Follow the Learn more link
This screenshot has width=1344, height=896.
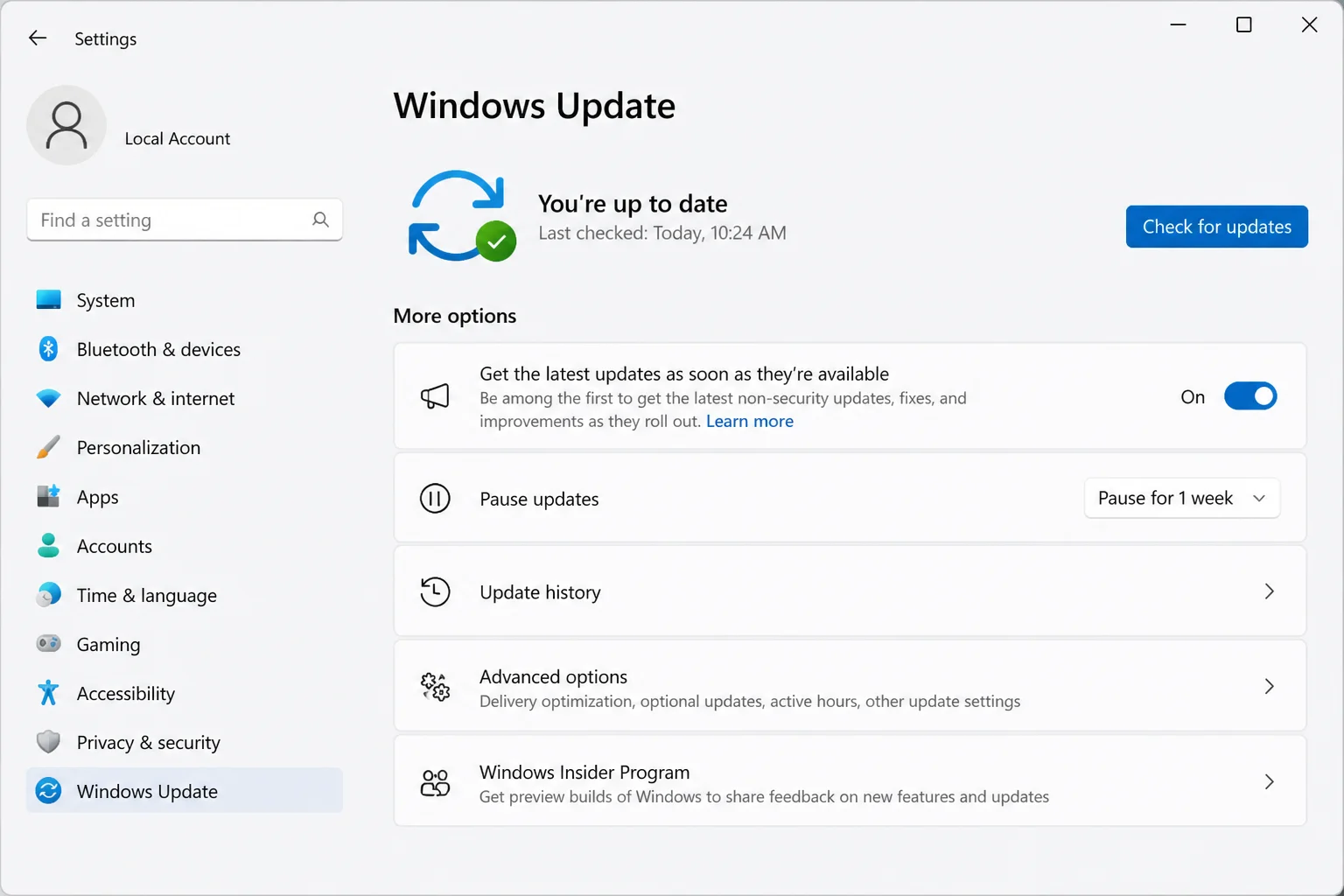coord(750,421)
